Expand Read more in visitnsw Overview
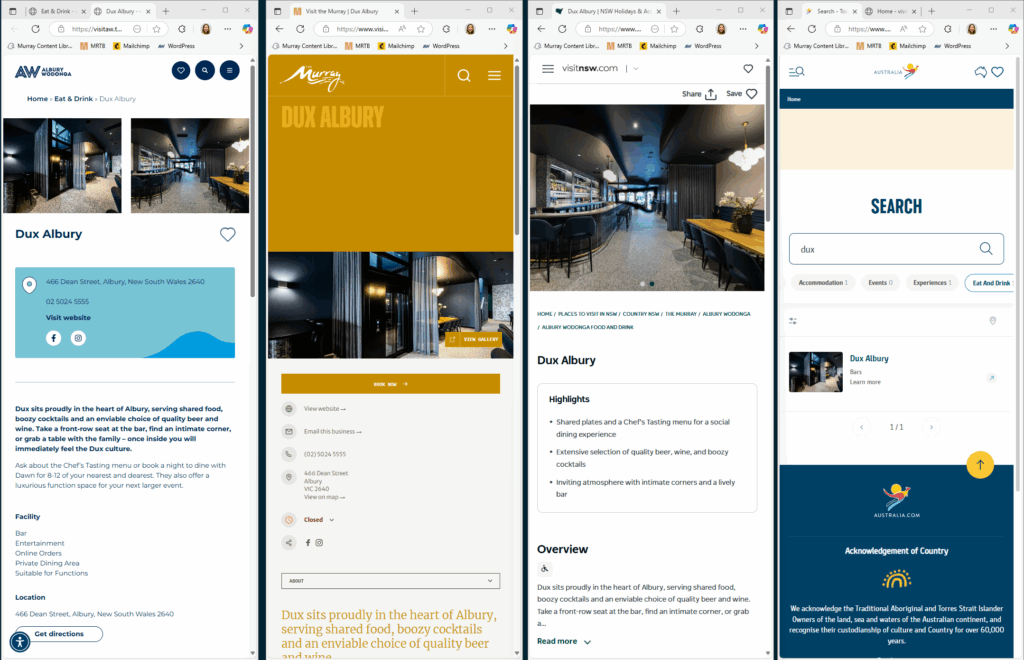The height and width of the screenshot is (660, 1024). coord(564,642)
